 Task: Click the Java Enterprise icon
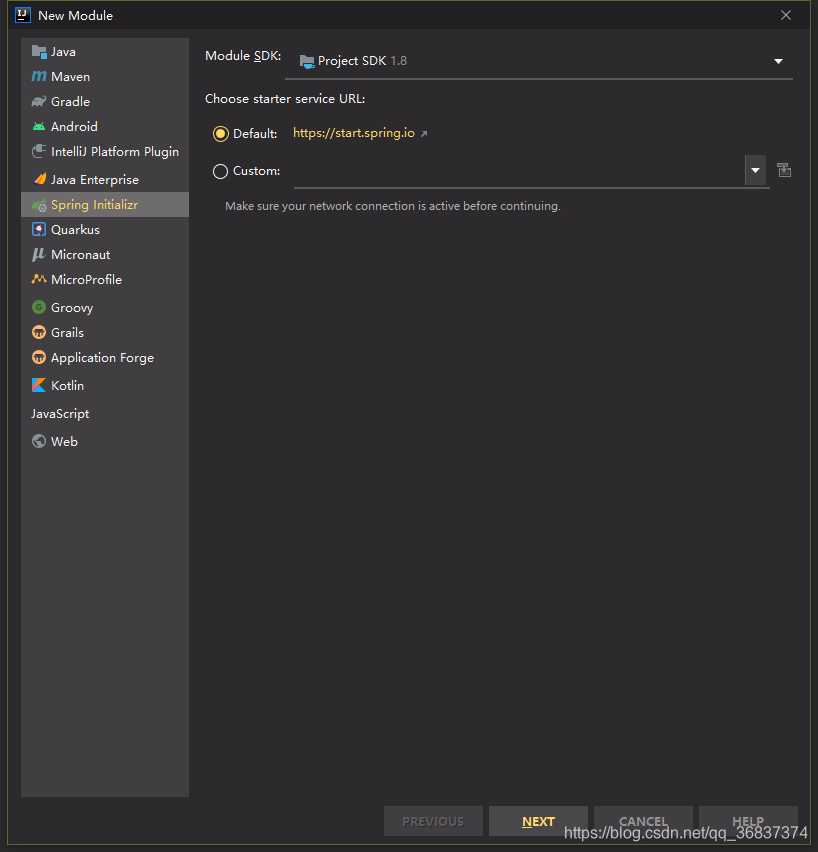point(39,179)
